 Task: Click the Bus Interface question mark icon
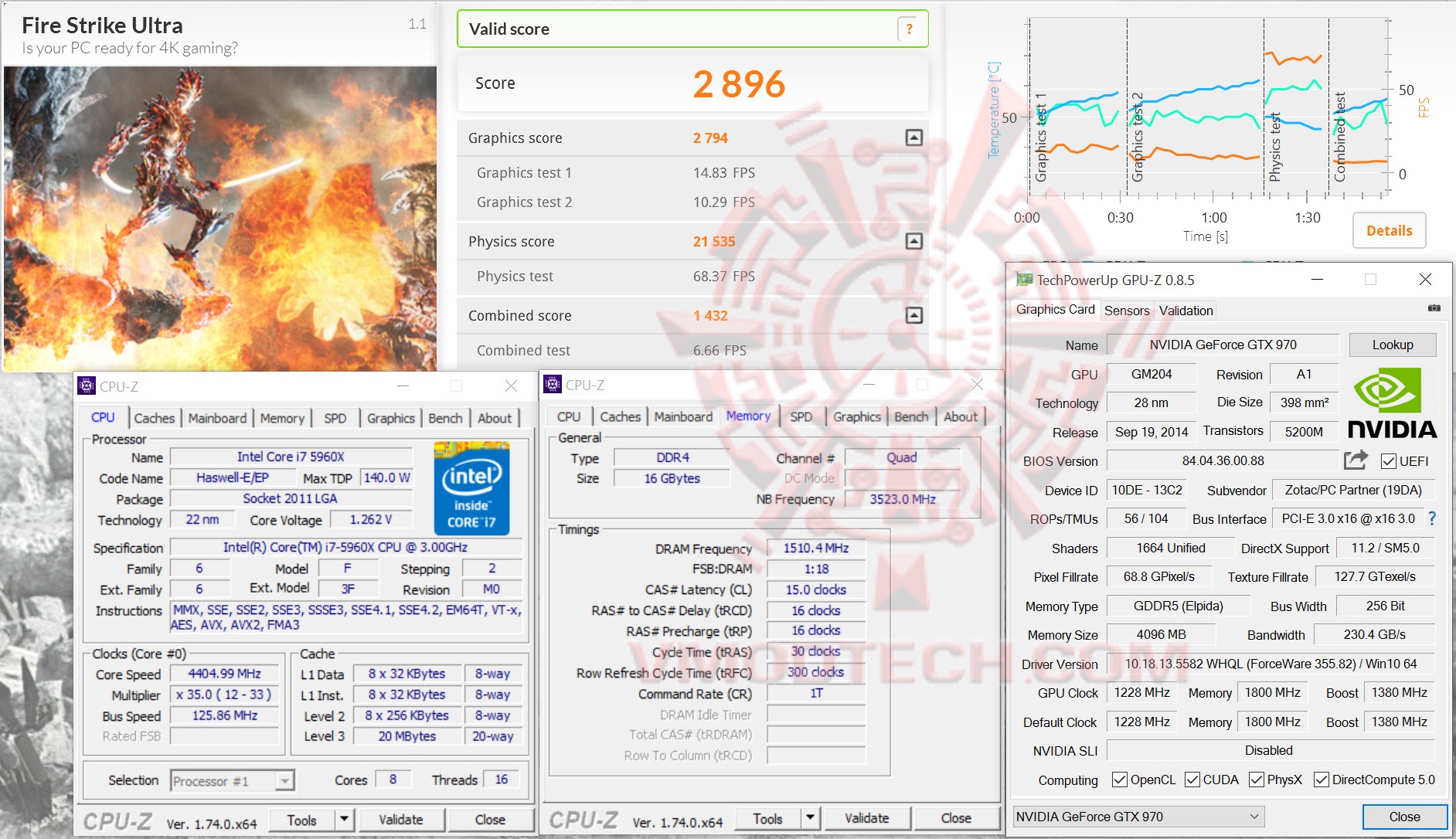pos(1432,518)
